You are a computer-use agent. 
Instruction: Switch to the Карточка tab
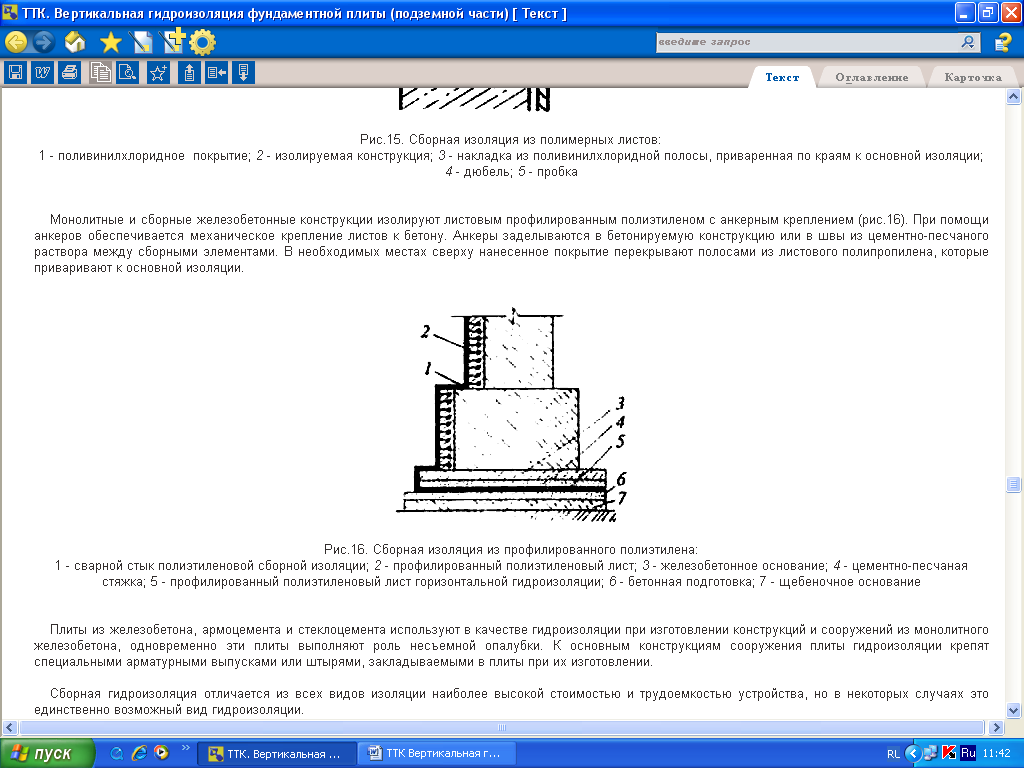(x=972, y=77)
